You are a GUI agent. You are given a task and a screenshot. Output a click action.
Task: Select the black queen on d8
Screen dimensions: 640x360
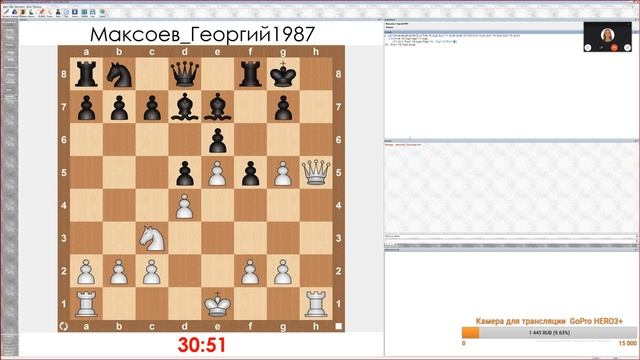point(184,74)
